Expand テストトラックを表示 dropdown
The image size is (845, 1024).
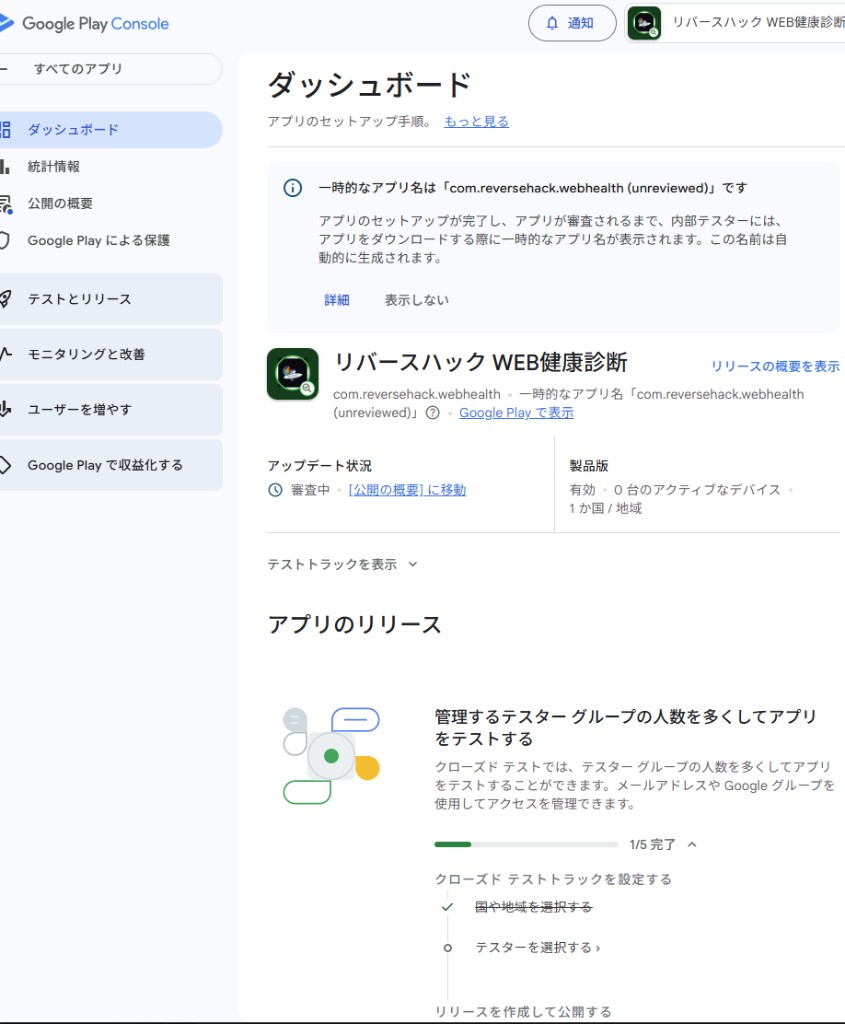coord(343,564)
